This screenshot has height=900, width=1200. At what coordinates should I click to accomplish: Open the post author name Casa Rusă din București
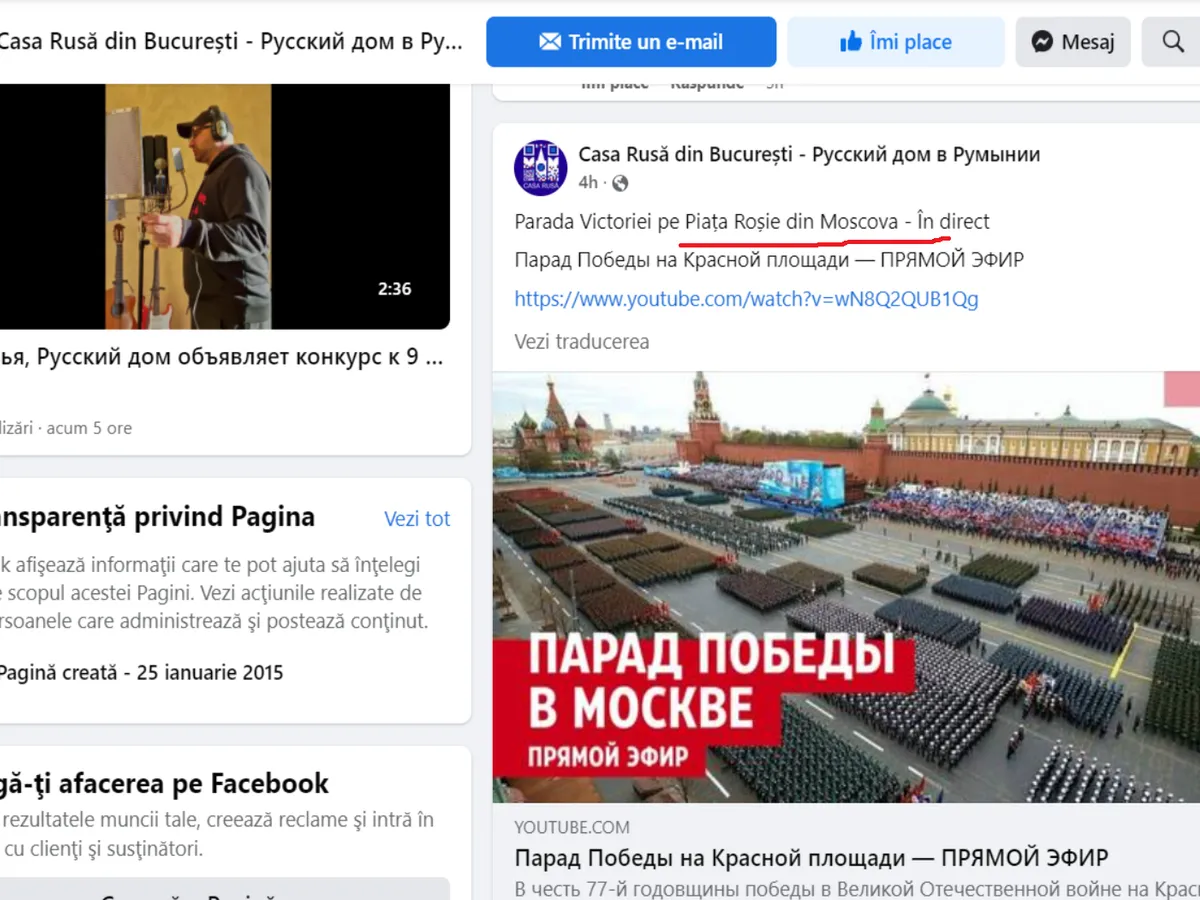coord(809,154)
